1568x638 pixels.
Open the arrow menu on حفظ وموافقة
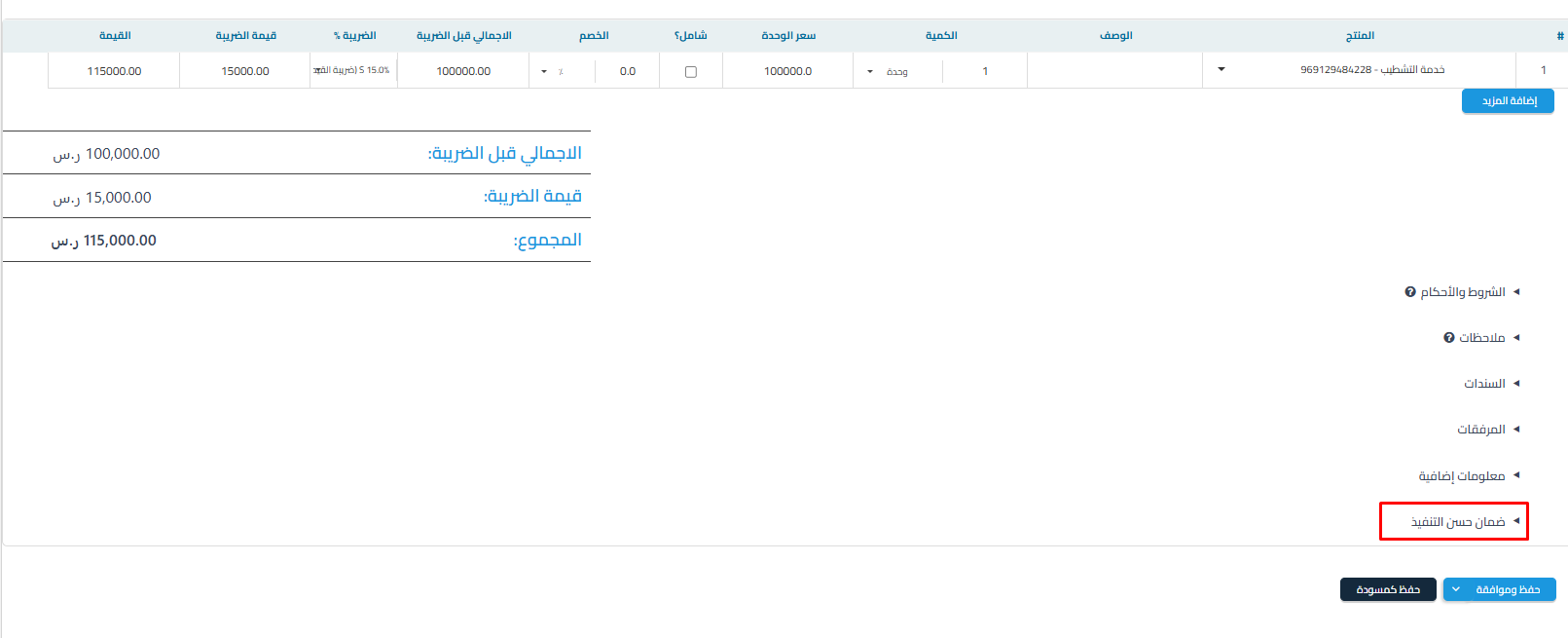(x=1456, y=589)
